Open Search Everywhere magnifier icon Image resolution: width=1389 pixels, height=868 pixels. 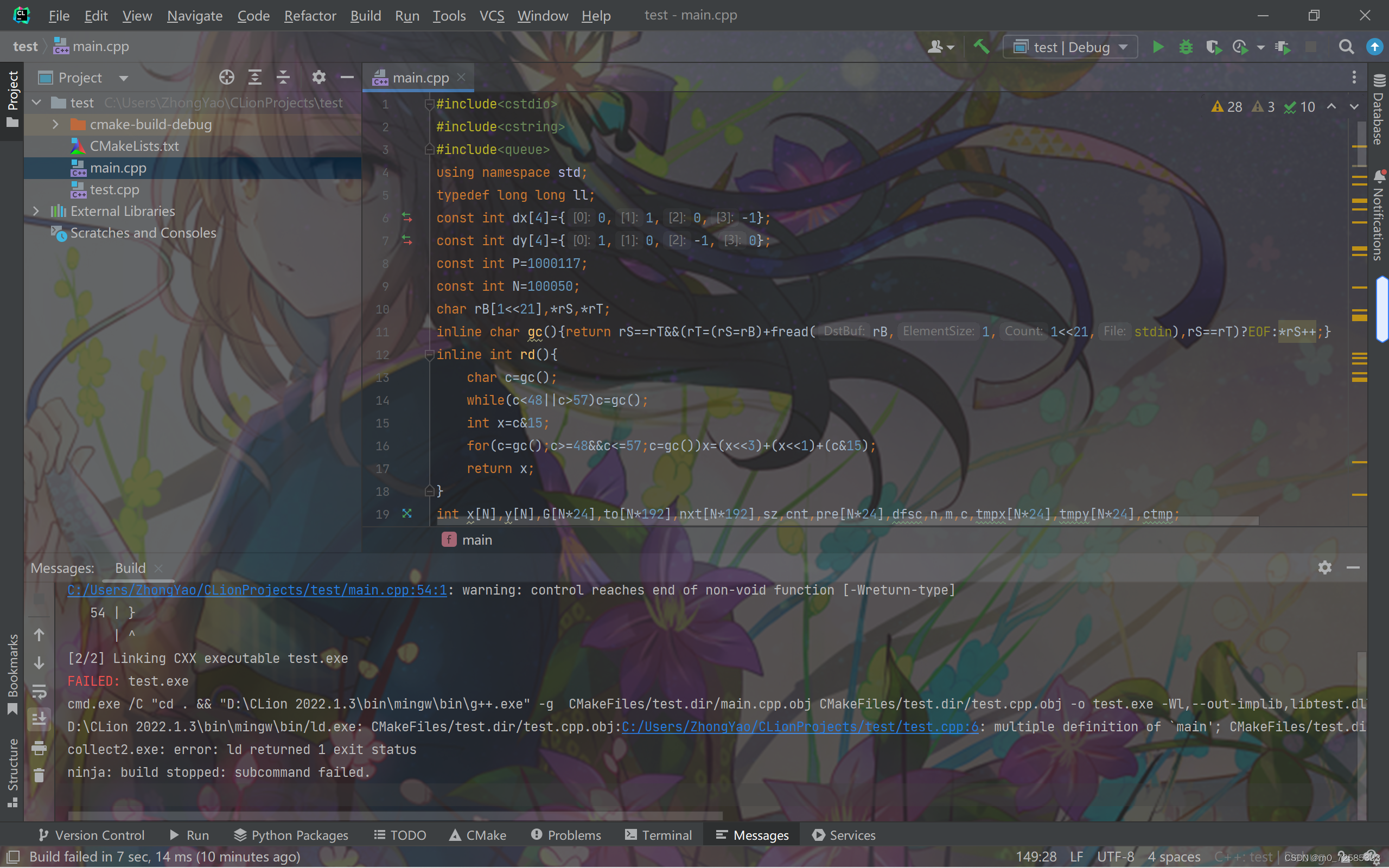pos(1346,47)
